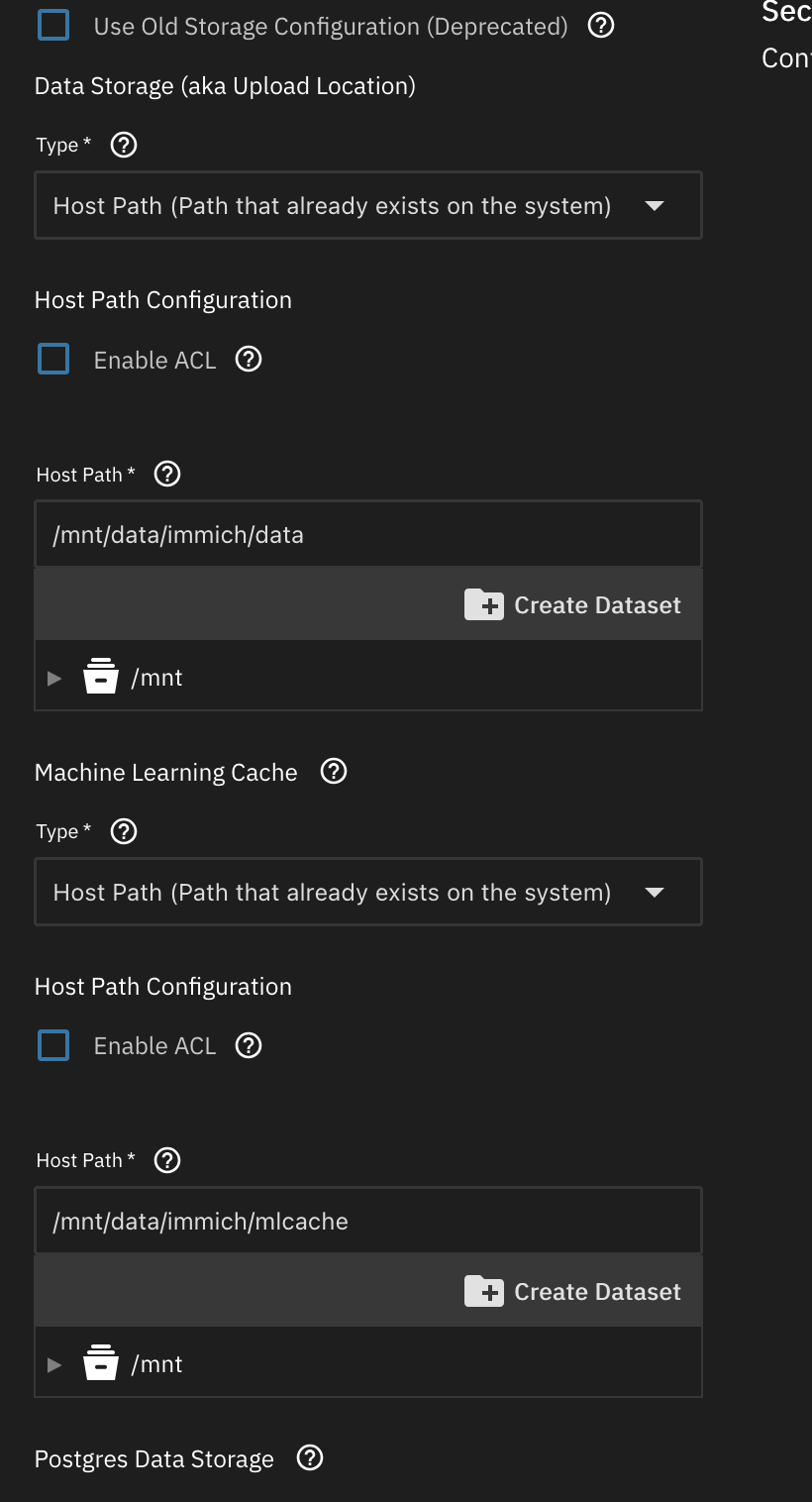Image resolution: width=812 pixels, height=1502 pixels.
Task: Enable Use Old Storage Configuration checkbox
Action: (x=53, y=26)
